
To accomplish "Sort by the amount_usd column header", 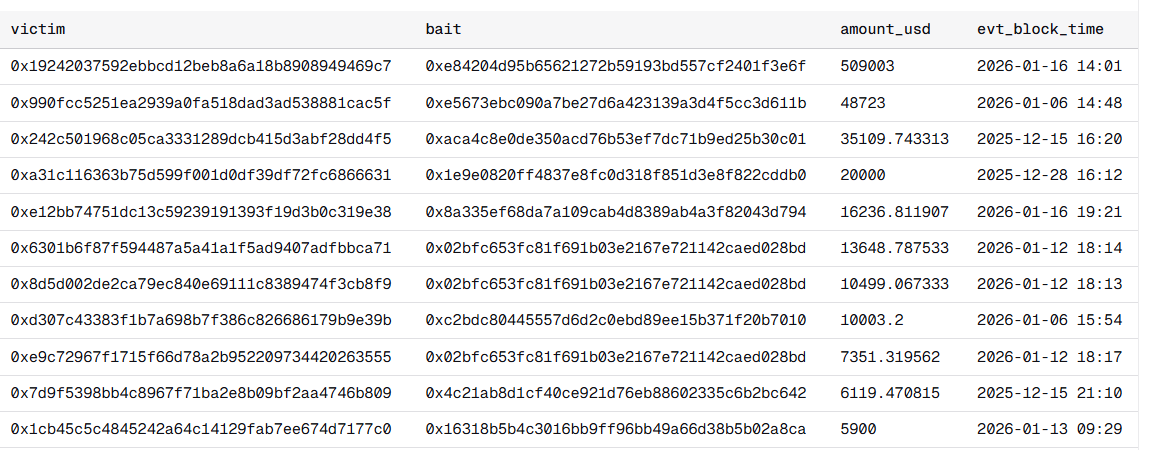I will [885, 29].
